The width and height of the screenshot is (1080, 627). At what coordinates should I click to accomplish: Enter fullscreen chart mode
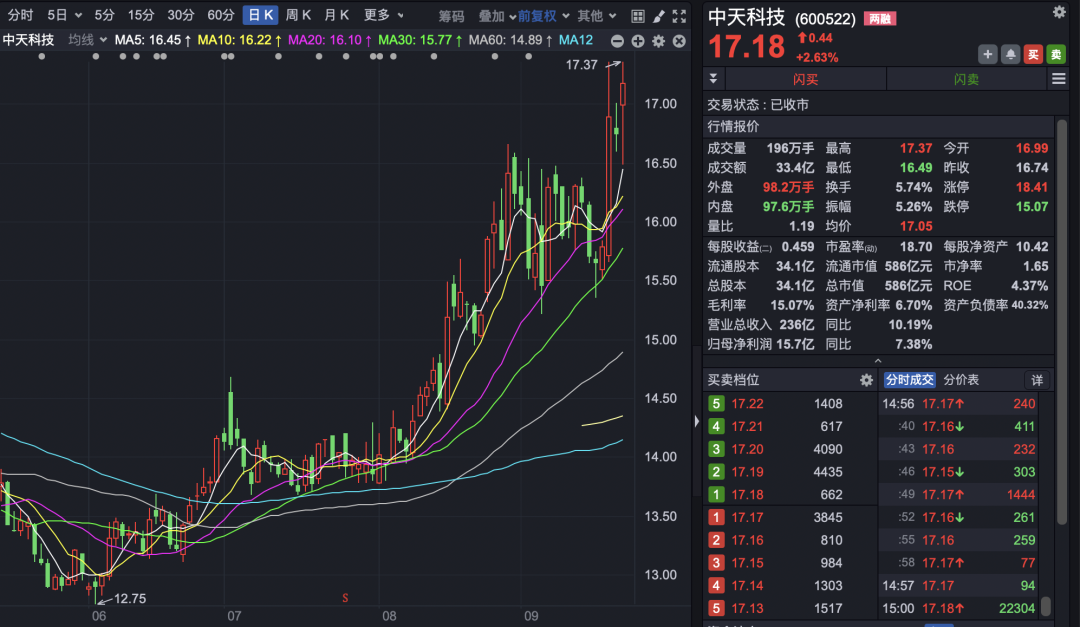click(x=679, y=16)
